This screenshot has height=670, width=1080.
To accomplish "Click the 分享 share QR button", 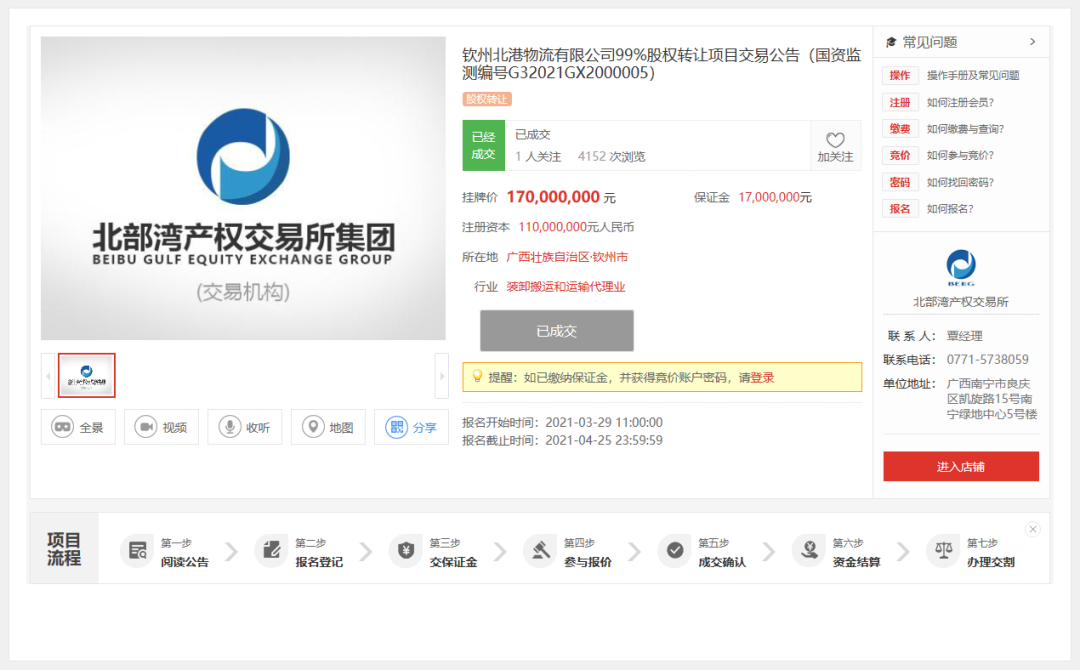I will pos(411,428).
